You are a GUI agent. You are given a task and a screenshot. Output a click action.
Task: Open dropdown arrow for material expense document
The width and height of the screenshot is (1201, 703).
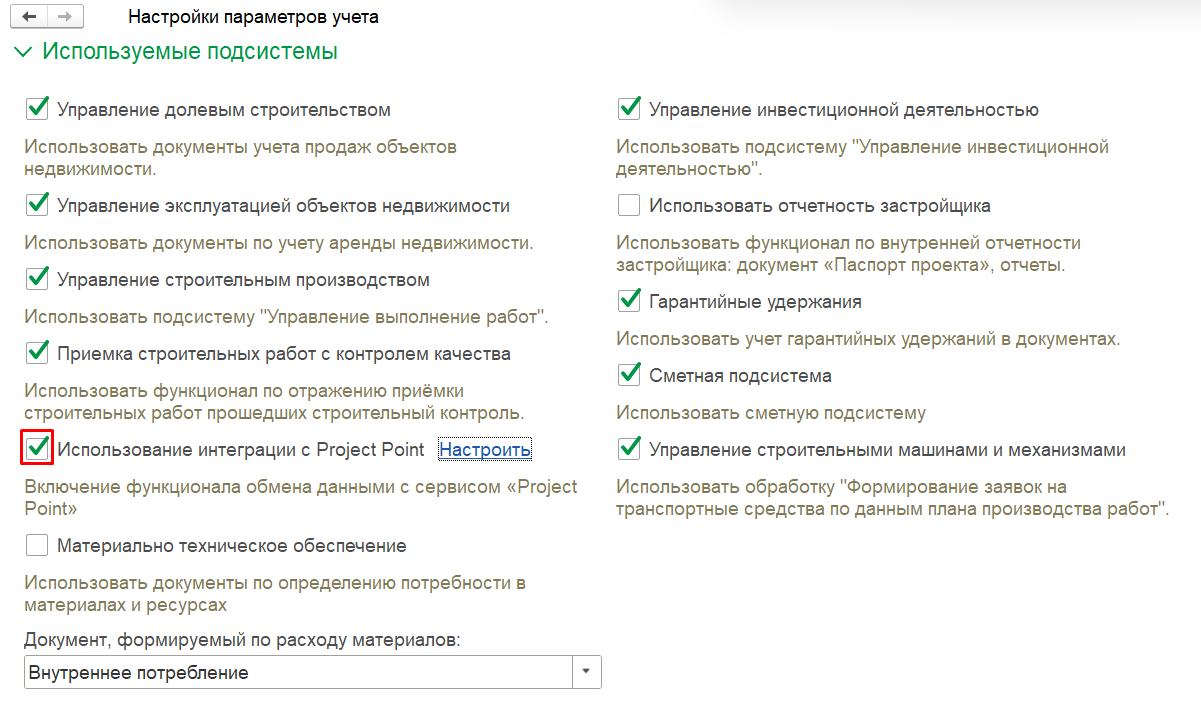(x=586, y=672)
